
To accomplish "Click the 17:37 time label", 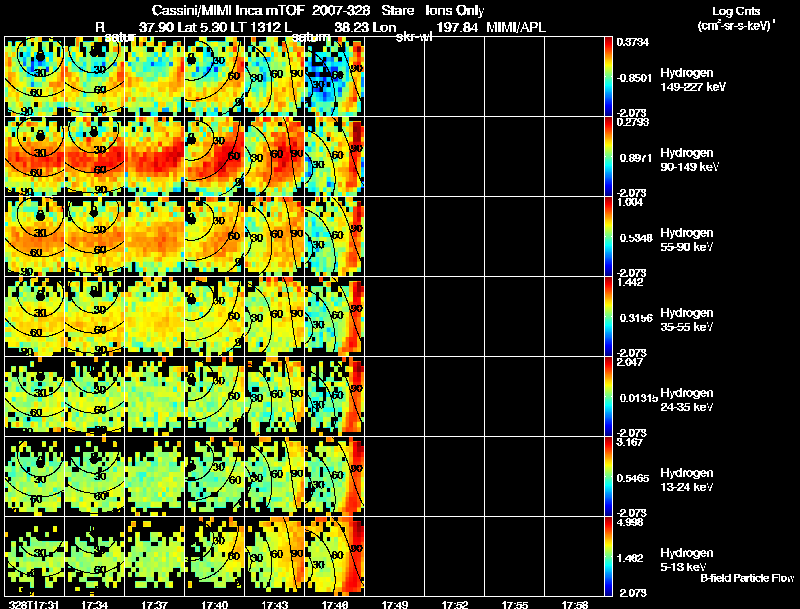I will pos(155,604).
